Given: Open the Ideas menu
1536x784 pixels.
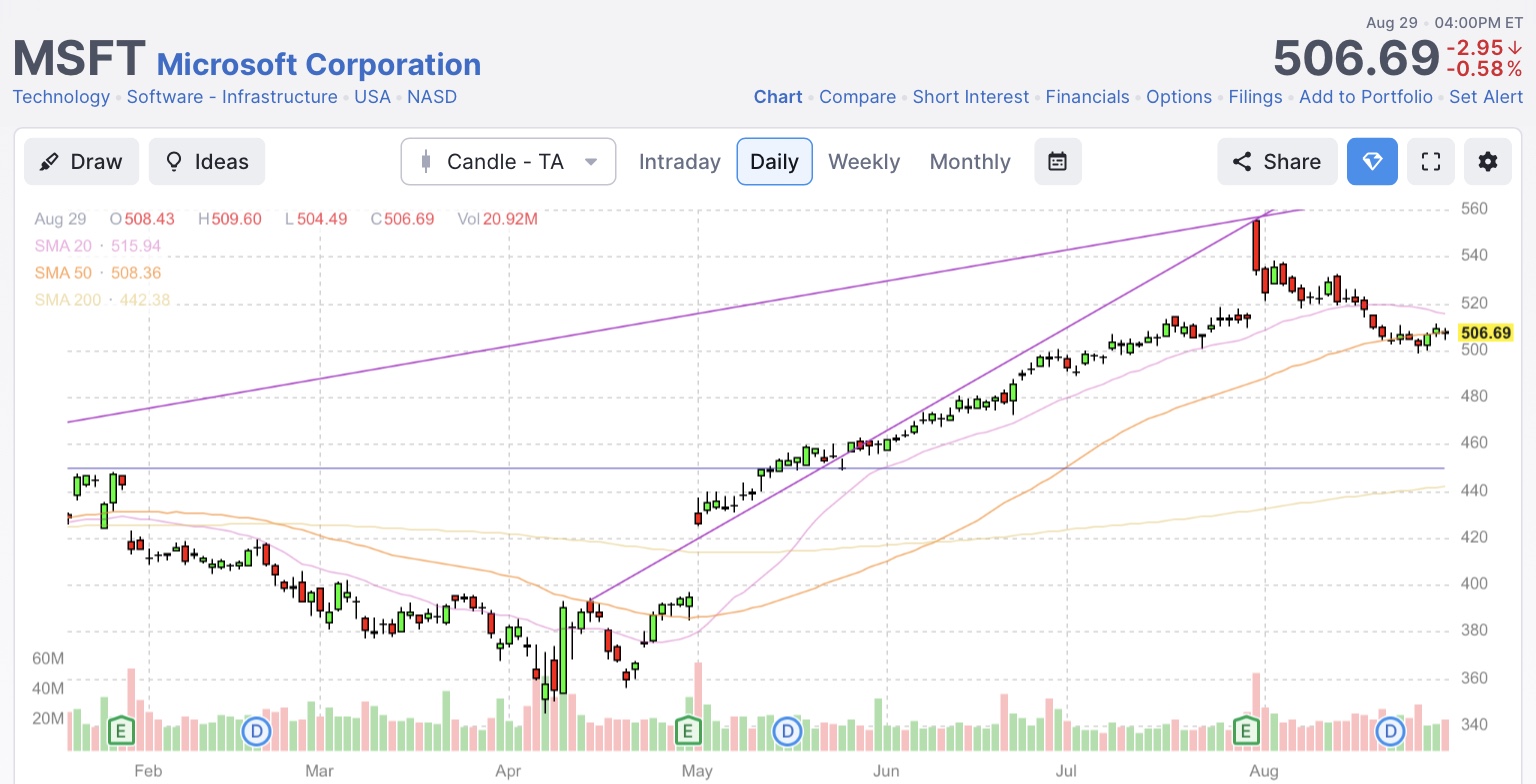Looking at the screenshot, I should pyautogui.click(x=207, y=162).
